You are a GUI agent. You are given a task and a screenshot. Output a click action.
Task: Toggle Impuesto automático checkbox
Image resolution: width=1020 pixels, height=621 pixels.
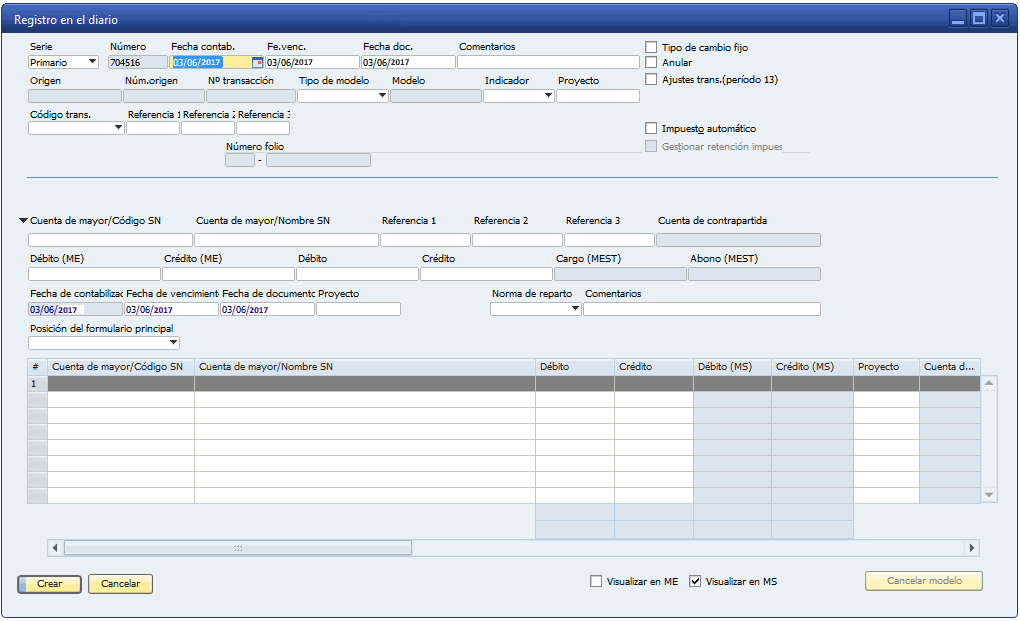pos(651,129)
